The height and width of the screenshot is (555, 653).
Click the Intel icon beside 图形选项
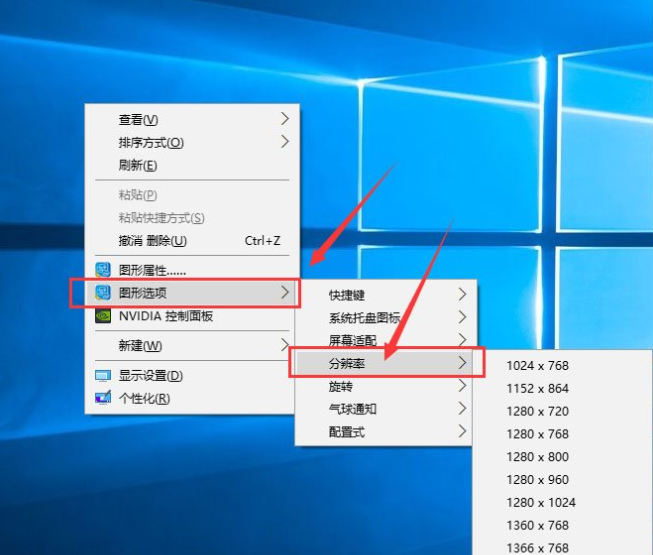coord(102,293)
